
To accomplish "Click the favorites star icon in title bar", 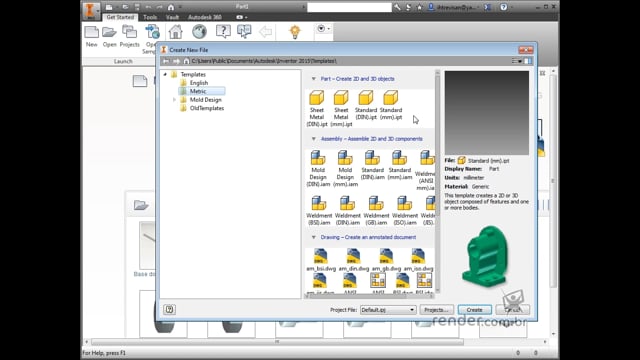I will pos(419,7).
